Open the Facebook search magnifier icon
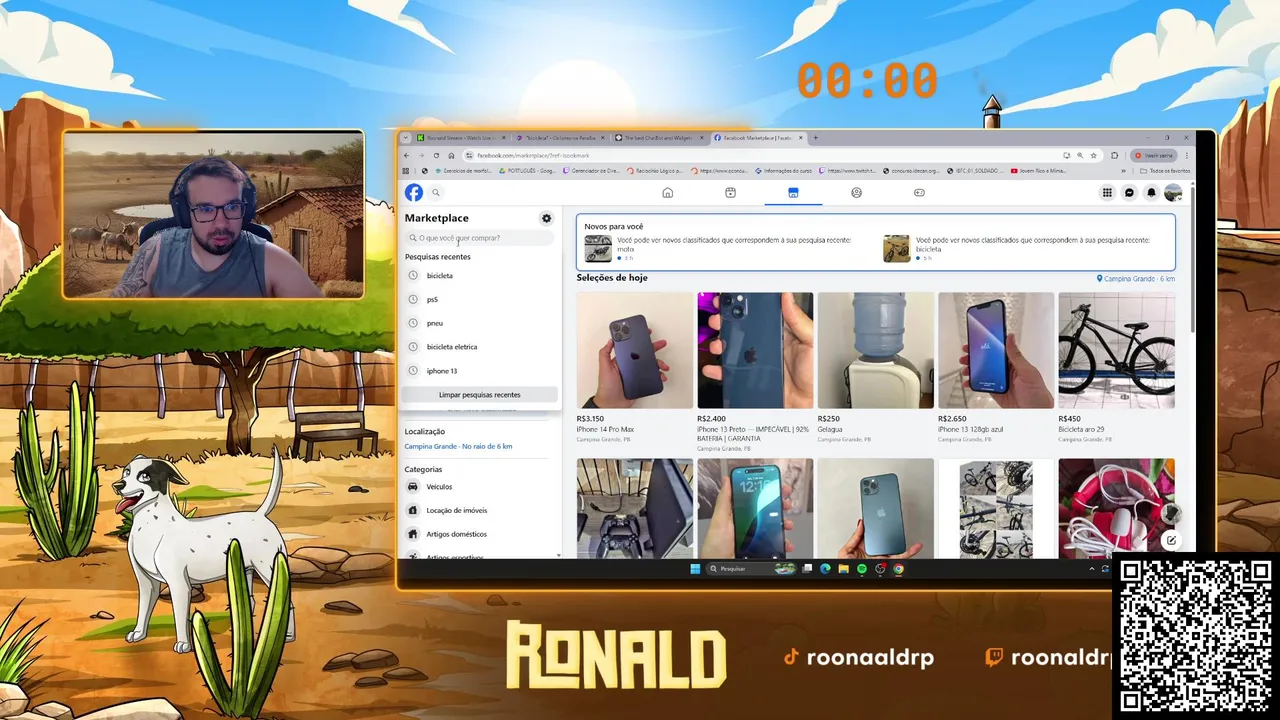 pos(436,193)
